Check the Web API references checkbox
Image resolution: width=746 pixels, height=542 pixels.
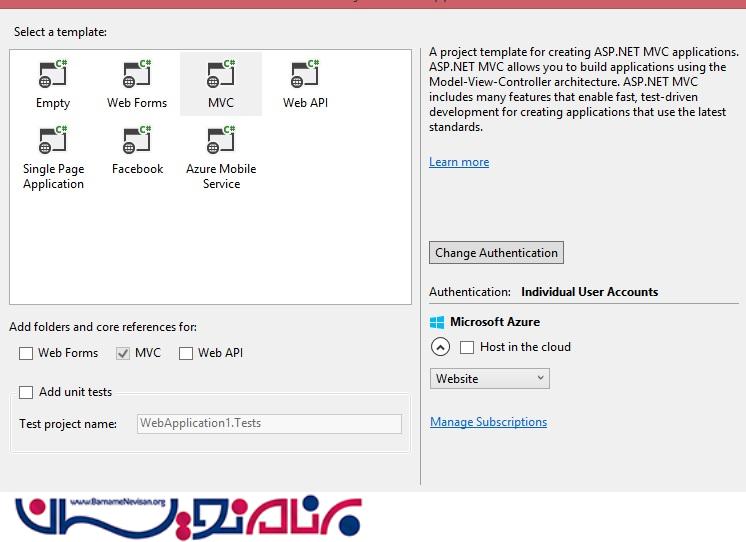tap(185, 353)
